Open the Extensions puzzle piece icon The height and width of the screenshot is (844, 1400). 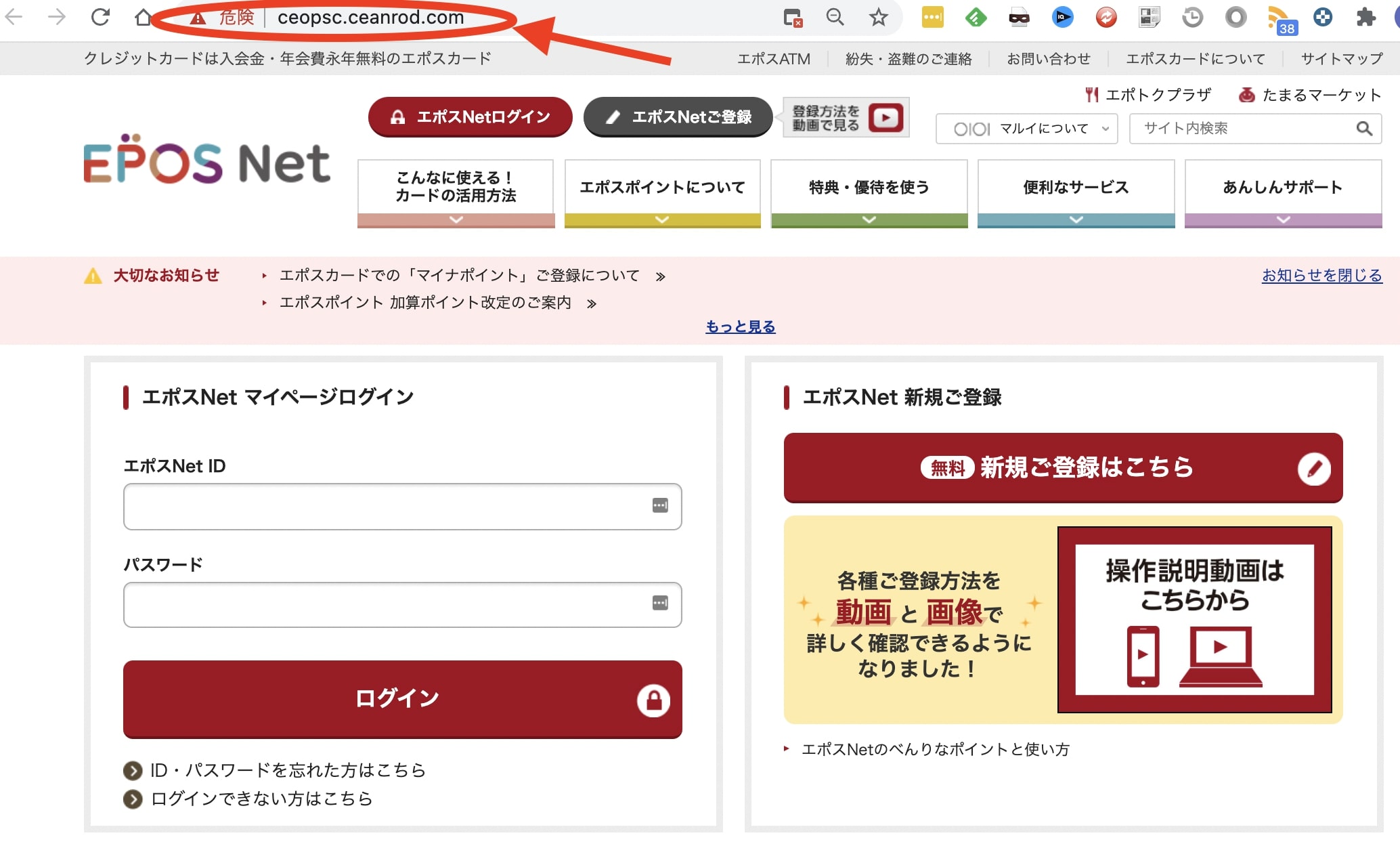tap(1365, 17)
